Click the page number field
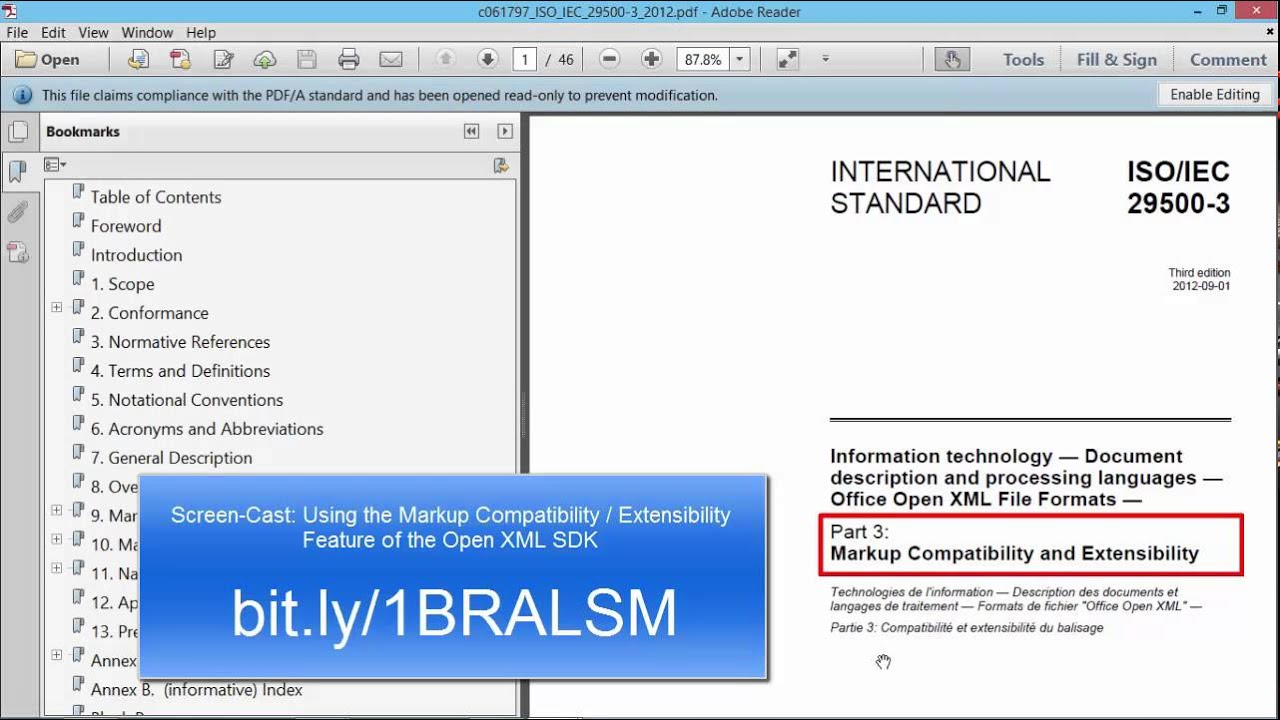 point(525,60)
